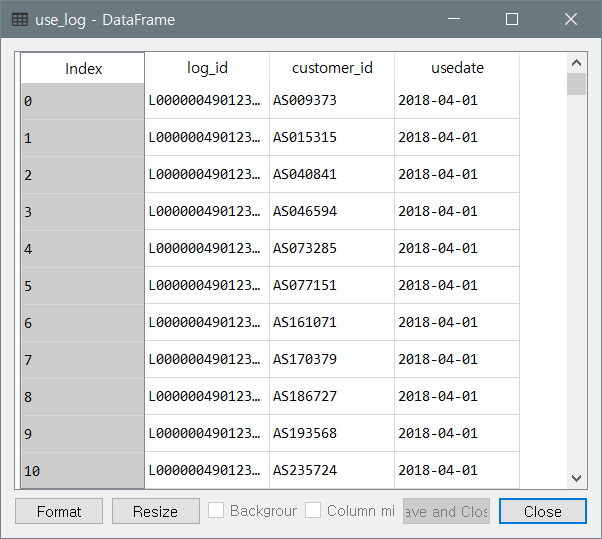Select customer_id cell AS040841
The image size is (602, 539).
(x=332, y=174)
